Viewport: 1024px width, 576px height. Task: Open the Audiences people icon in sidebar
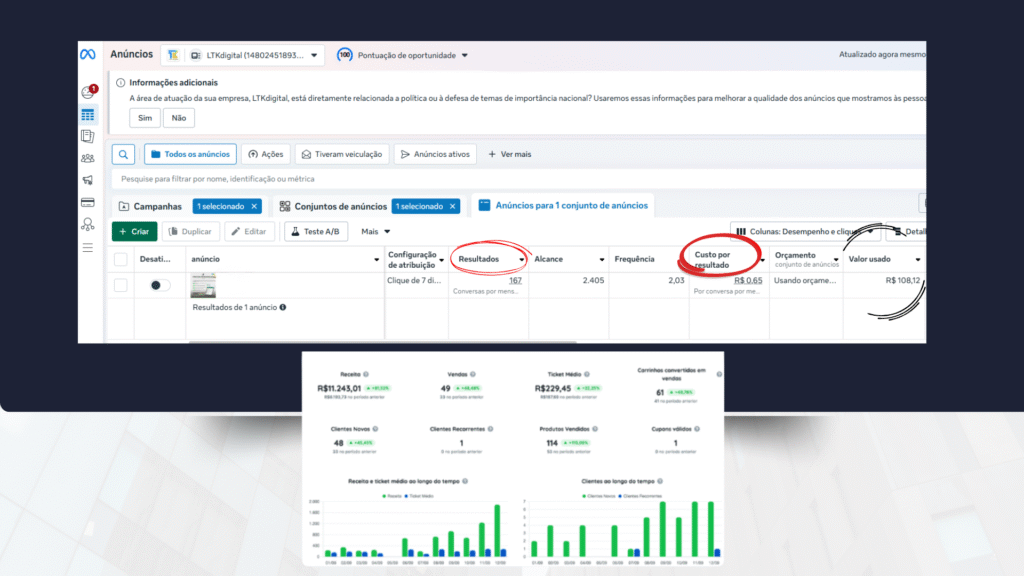pyautogui.click(x=88, y=158)
